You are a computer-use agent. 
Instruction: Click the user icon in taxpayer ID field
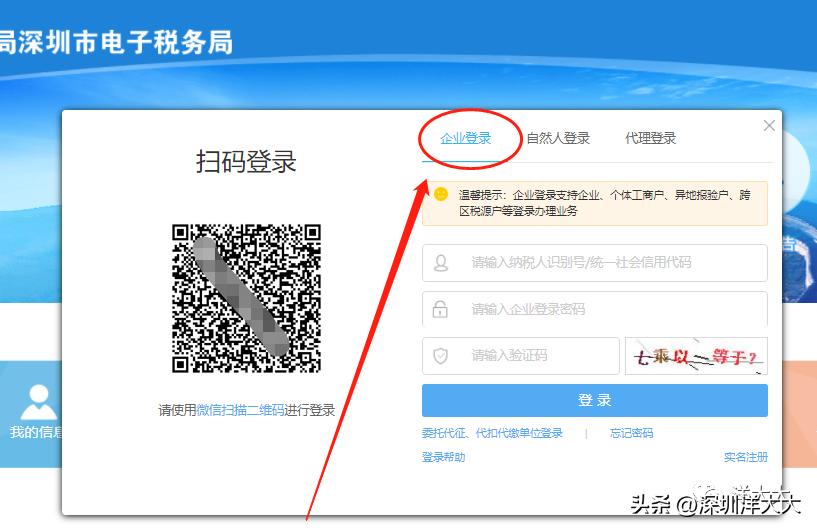click(x=441, y=263)
